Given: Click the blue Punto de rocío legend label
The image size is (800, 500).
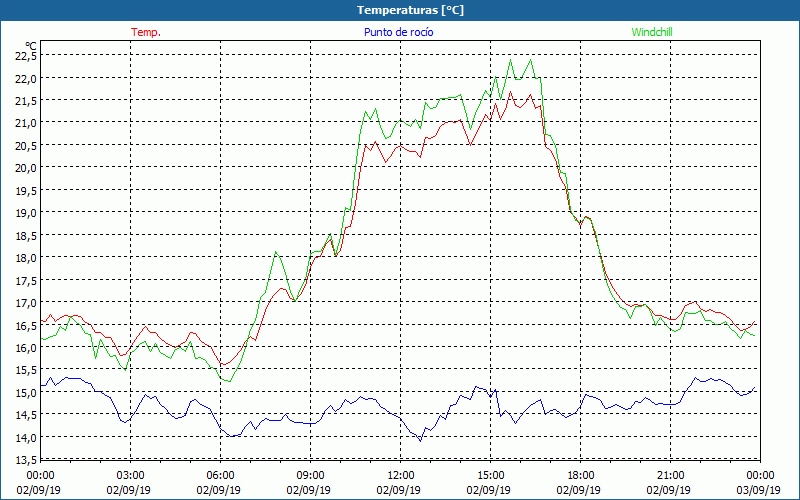Looking at the screenshot, I should pos(398,32).
